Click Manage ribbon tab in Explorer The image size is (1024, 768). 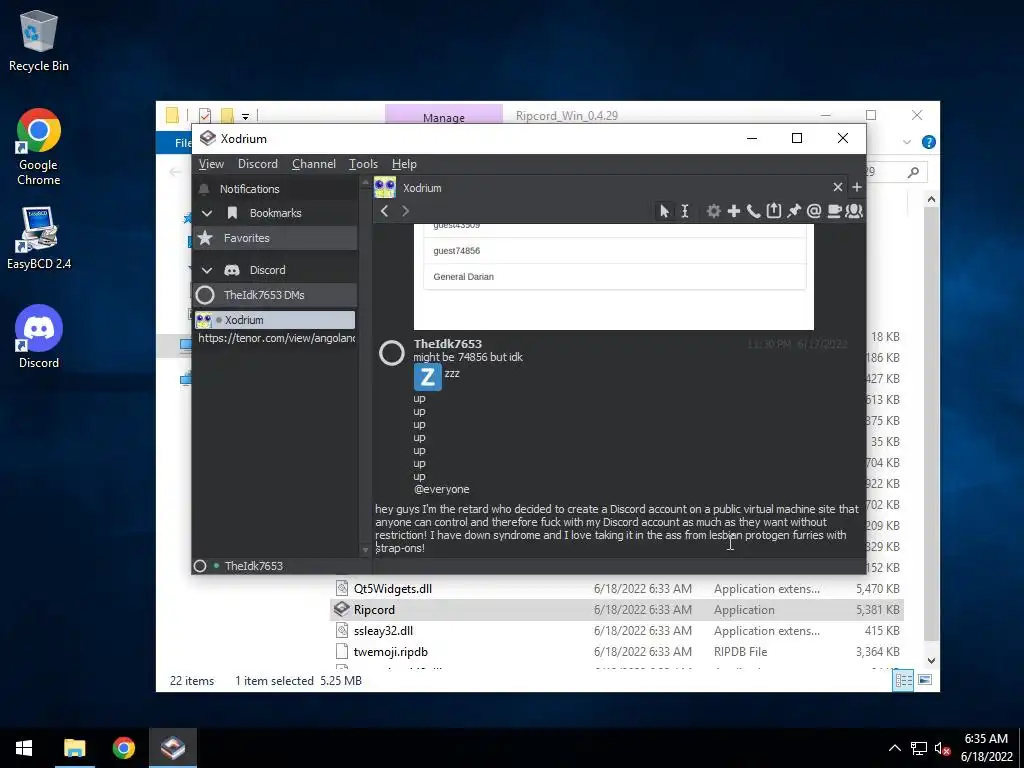[443, 117]
